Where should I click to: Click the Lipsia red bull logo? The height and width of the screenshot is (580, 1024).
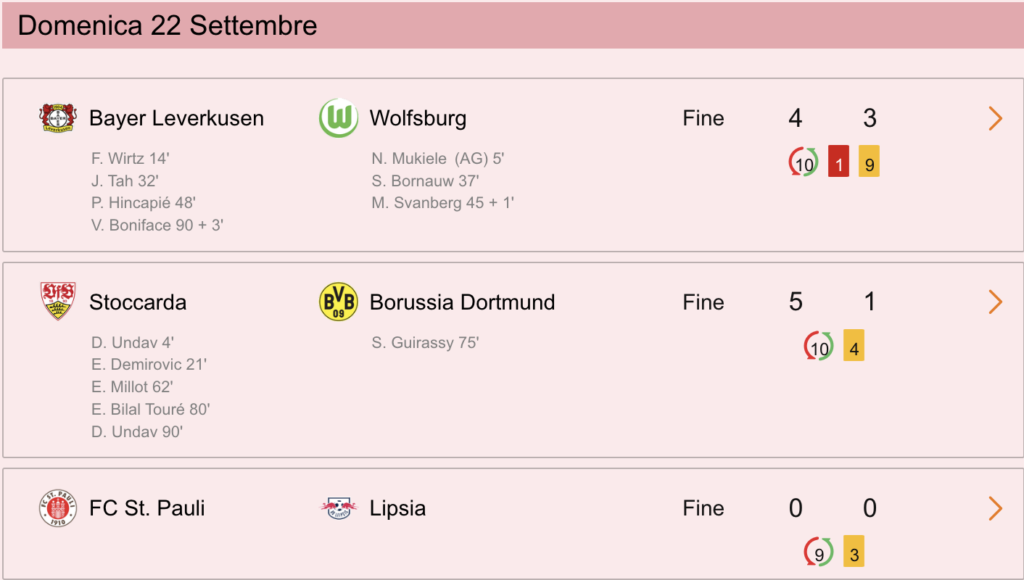[338, 508]
